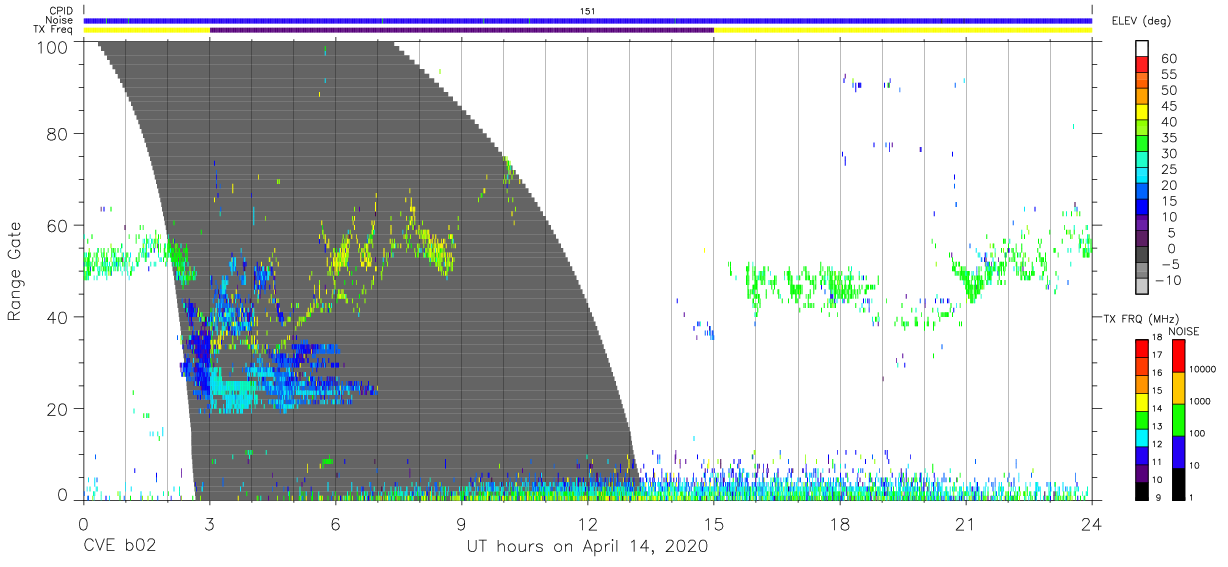The width and height of the screenshot is (1228, 567).
Task: Select the yellow segment of ELEV colorbar
Action: (1142, 114)
